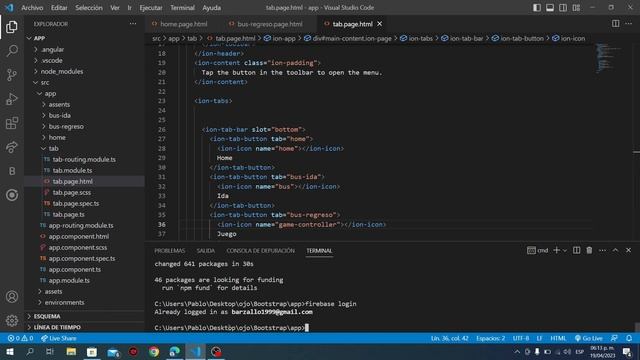This screenshot has height=360, width=640.
Task: Add a new terminal with plus icon
Action: coord(556,250)
